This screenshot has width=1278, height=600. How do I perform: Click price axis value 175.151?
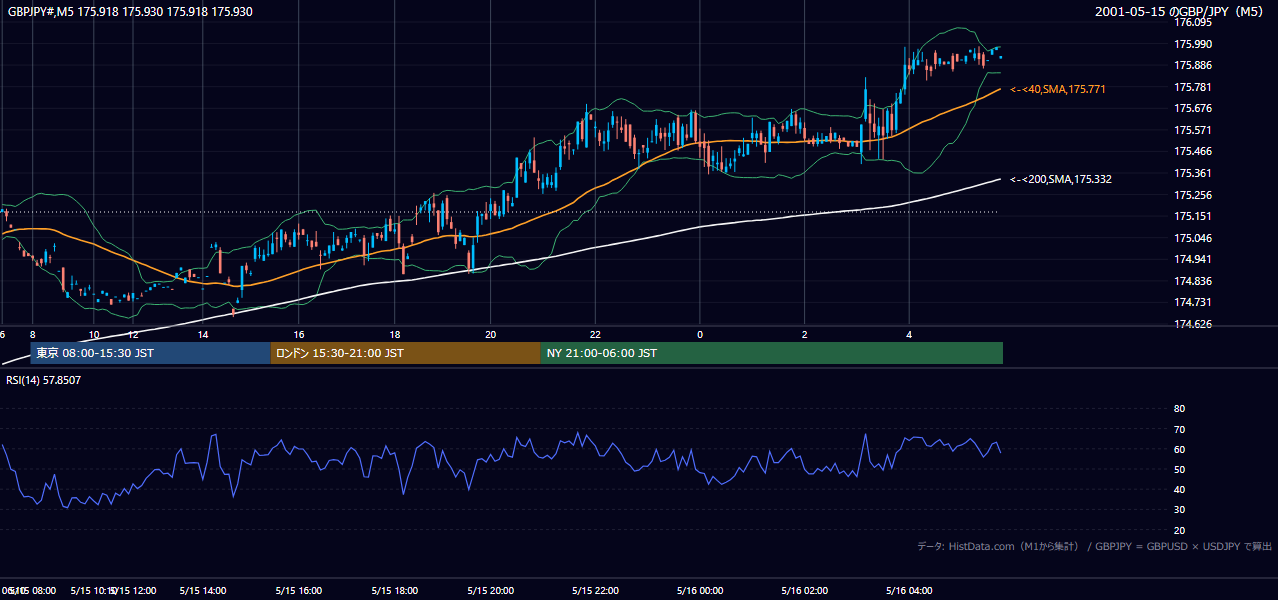(x=1193, y=217)
